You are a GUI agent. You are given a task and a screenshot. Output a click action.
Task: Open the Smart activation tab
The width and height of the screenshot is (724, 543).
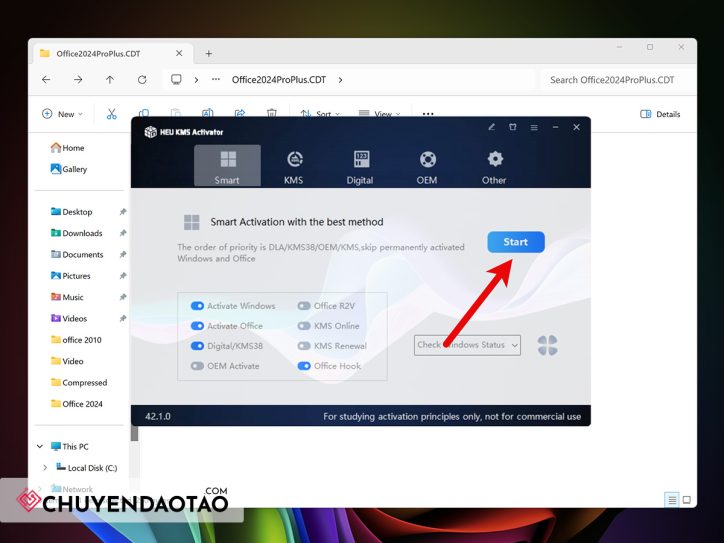coord(227,165)
